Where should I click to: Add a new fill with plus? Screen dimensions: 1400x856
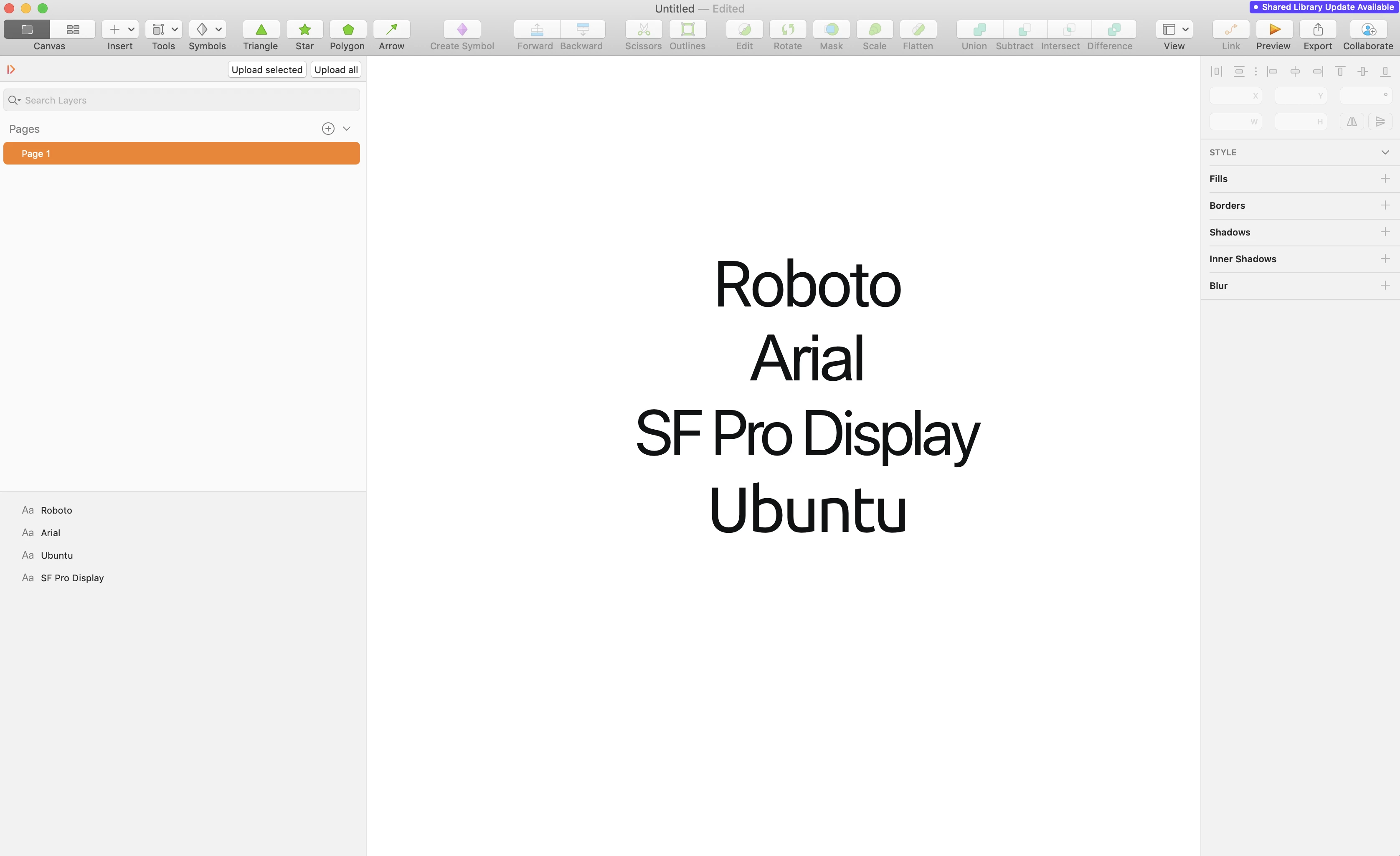pyautogui.click(x=1385, y=178)
